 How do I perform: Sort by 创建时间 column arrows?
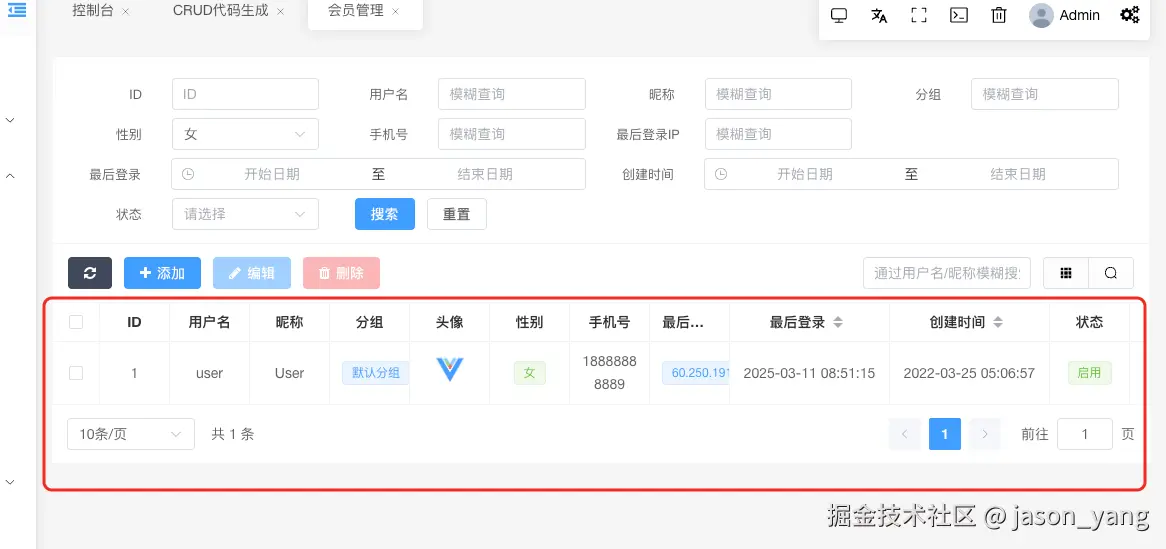[x=998, y=322]
